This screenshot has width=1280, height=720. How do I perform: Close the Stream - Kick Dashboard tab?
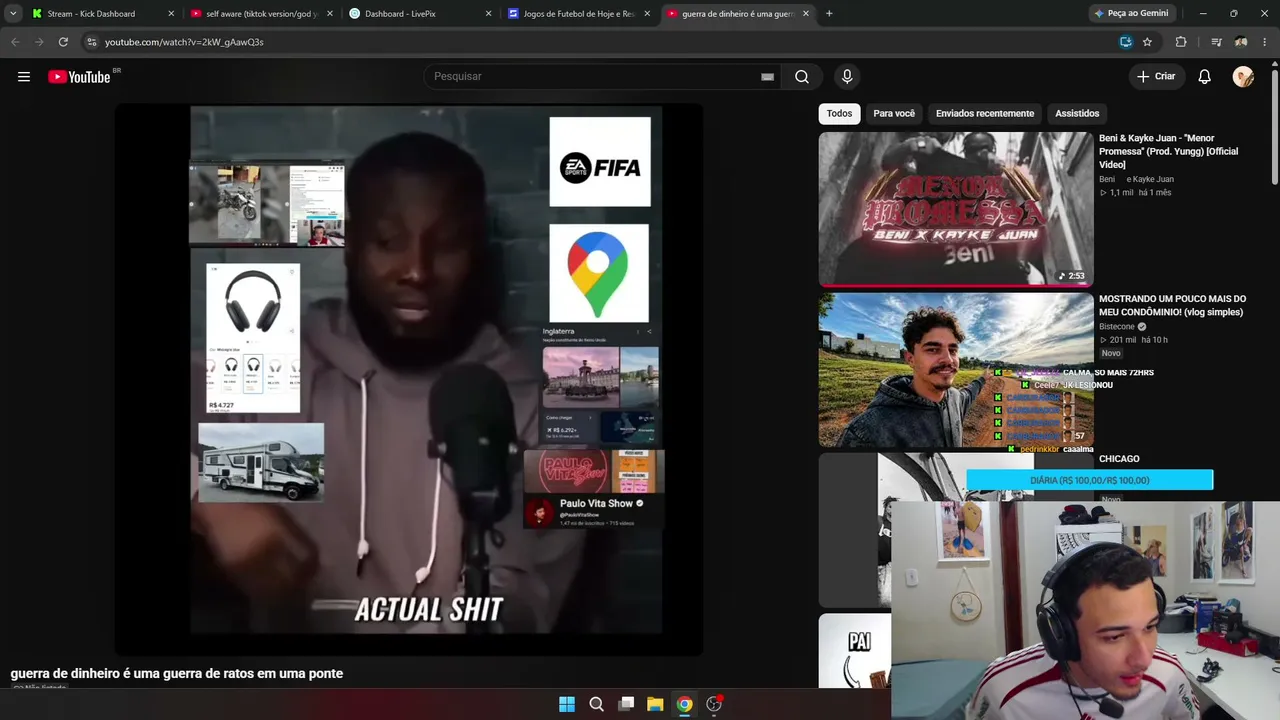(x=171, y=14)
